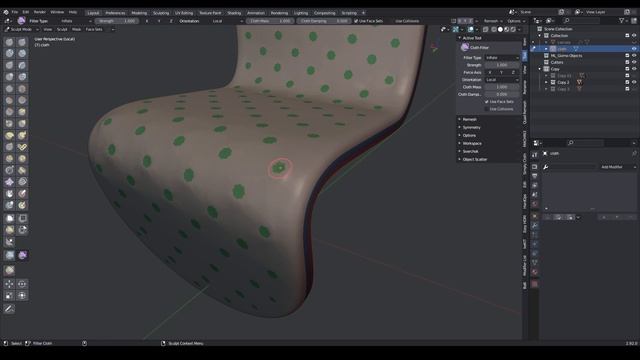The width and height of the screenshot is (640, 360).
Task: Open Active Tool properties tab
Action: coord(535,155)
